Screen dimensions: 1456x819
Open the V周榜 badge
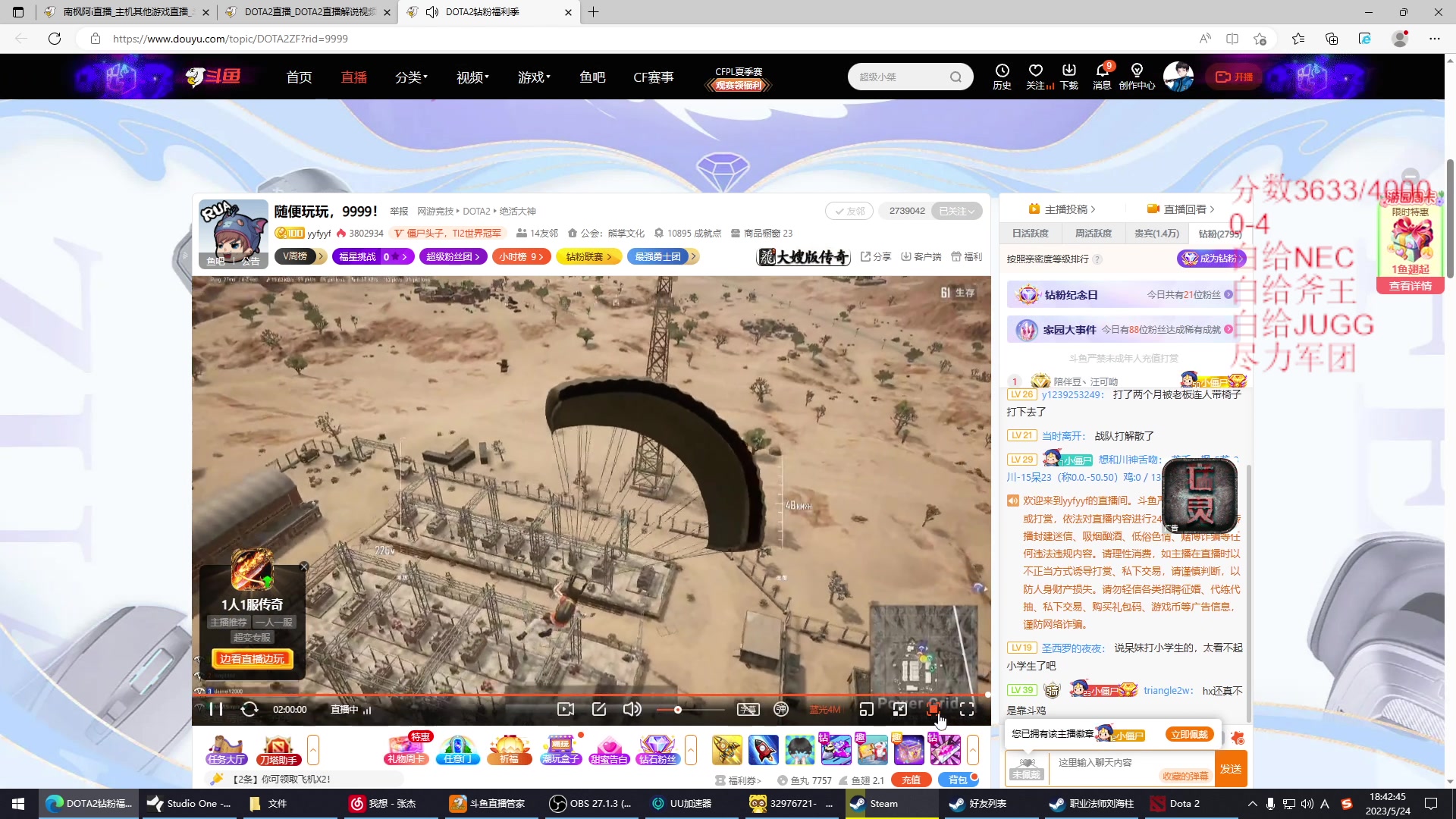point(300,256)
